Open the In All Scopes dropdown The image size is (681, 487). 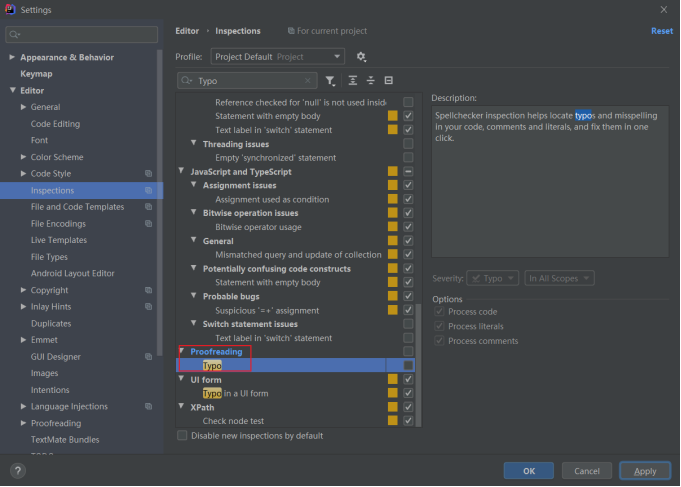(x=559, y=278)
